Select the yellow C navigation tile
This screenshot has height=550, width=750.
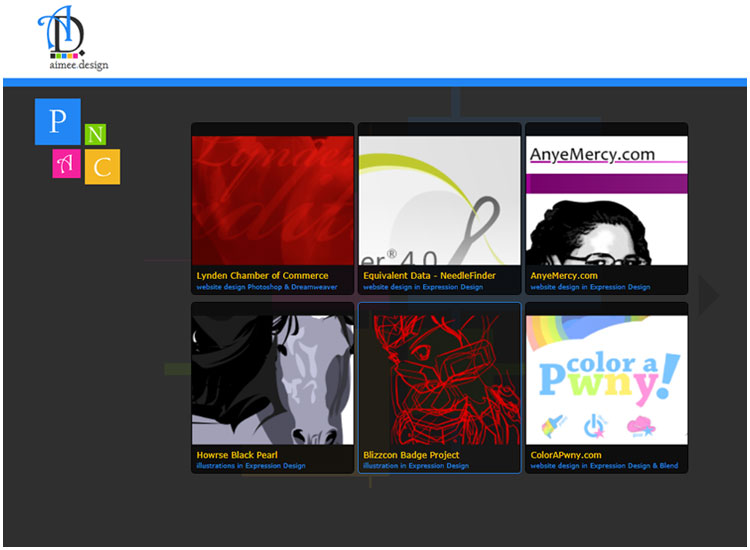pyautogui.click(x=102, y=167)
